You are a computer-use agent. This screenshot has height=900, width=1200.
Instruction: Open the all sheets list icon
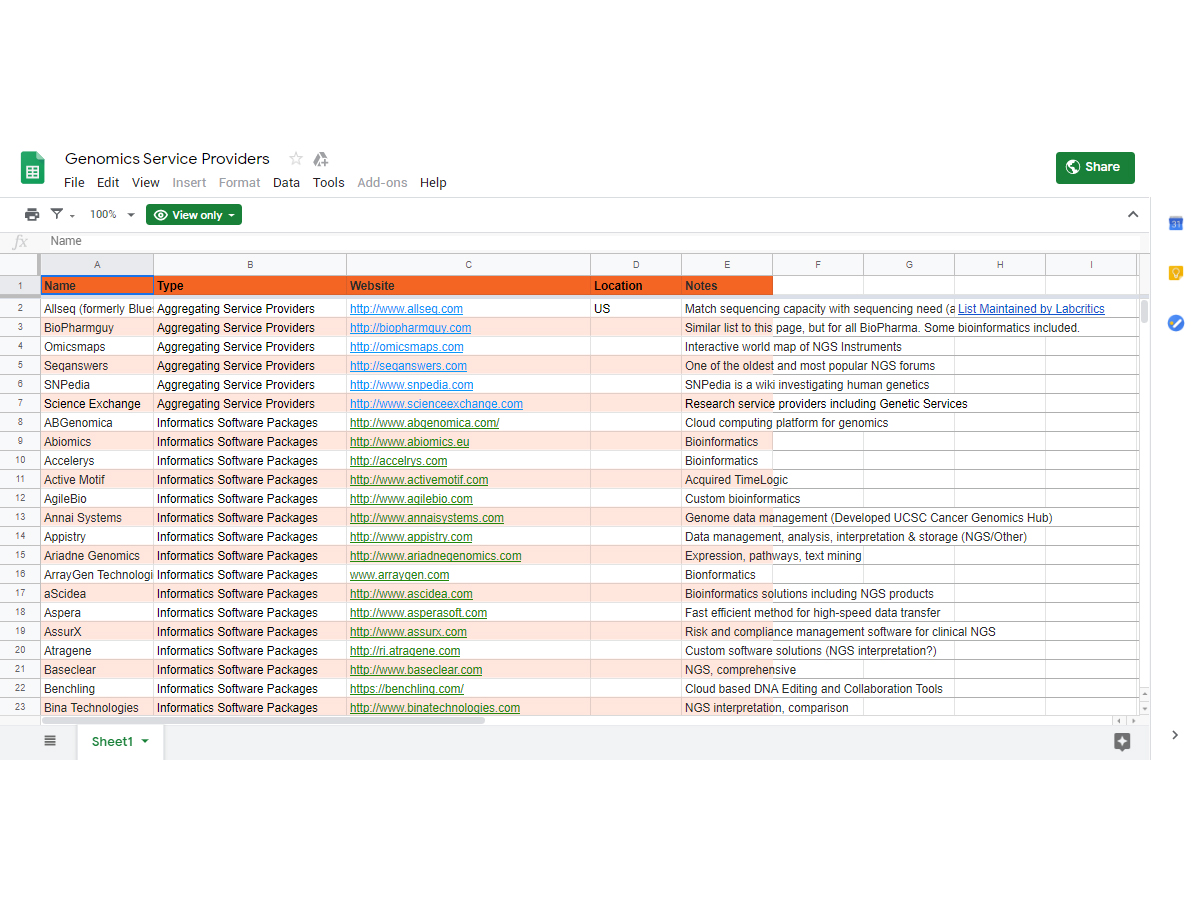pyautogui.click(x=50, y=741)
